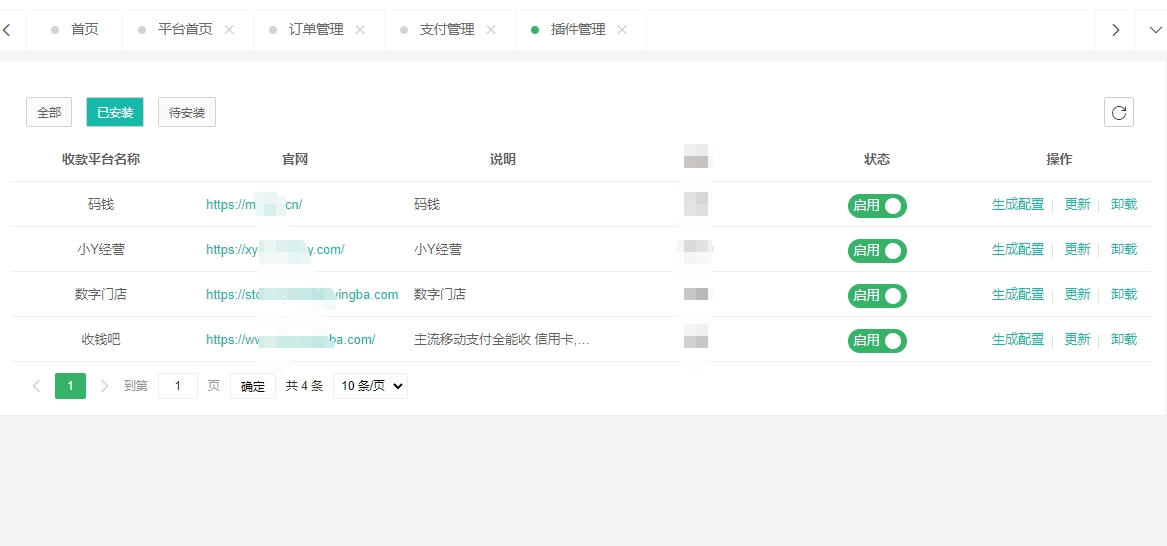
Task: Show 待安装 plugins filter
Action: (187, 113)
